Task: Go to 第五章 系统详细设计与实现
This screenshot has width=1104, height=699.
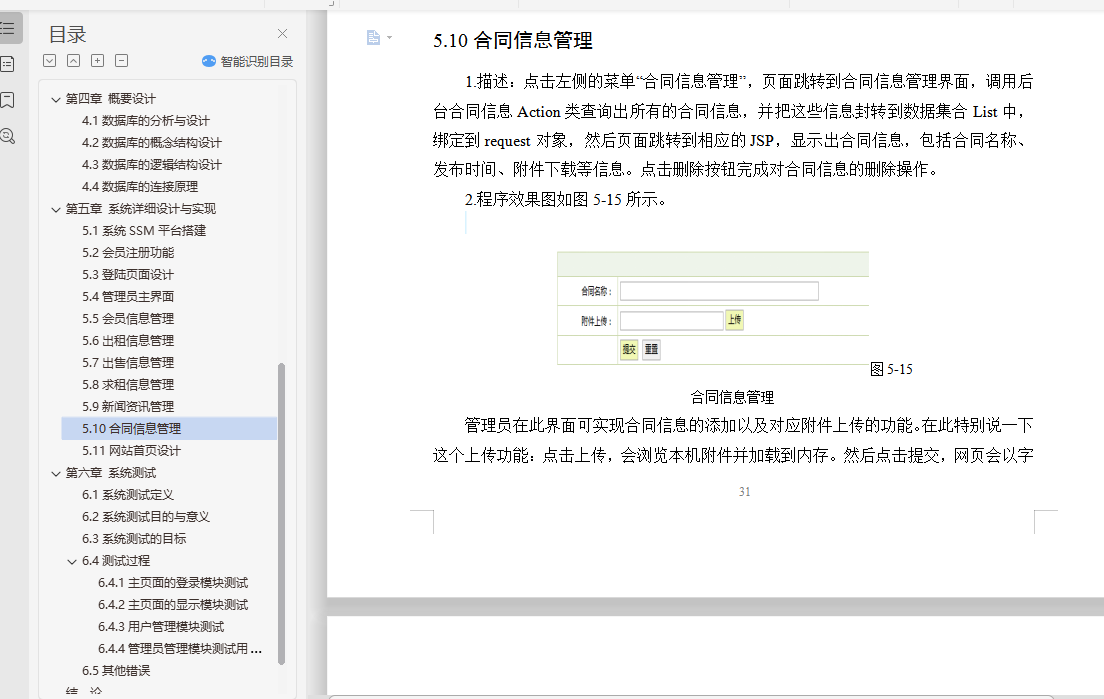Action: coord(141,208)
